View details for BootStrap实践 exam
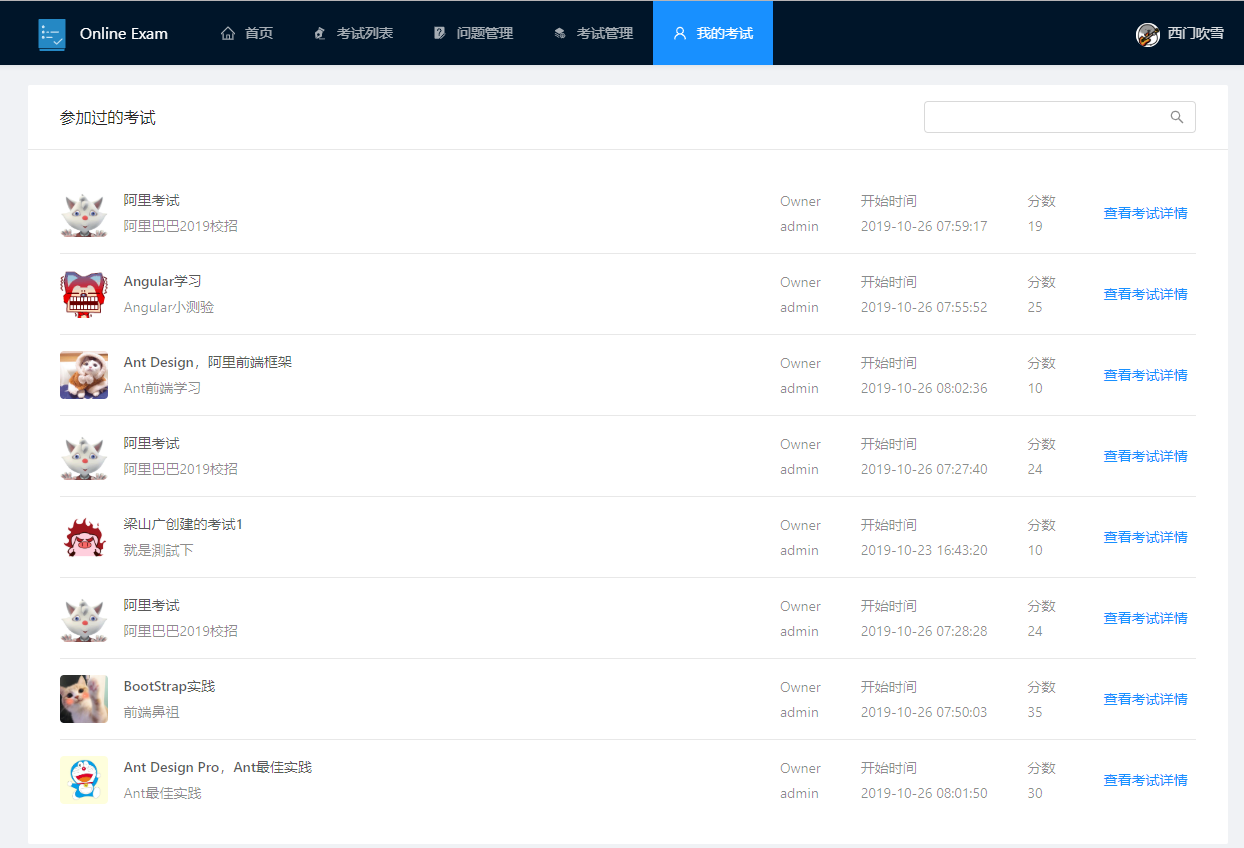The height and width of the screenshot is (848, 1244). 1146,699
